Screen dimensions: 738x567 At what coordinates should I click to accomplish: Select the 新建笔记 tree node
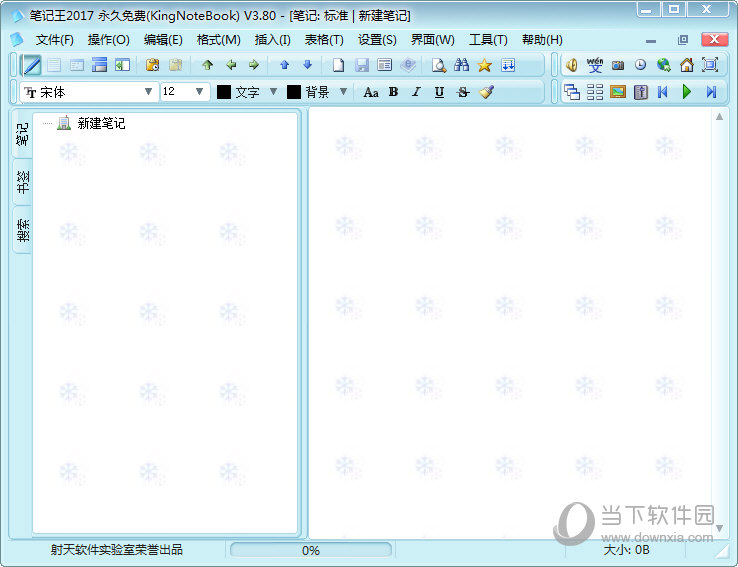(x=101, y=123)
